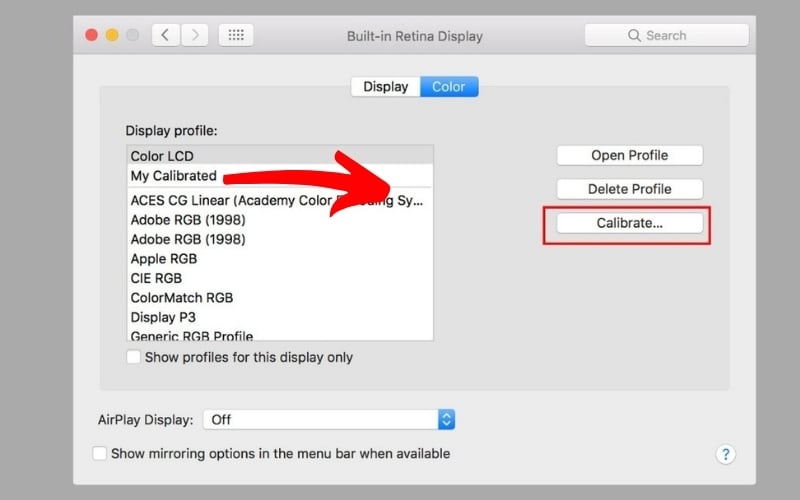
Task: Go forward with the right chevron button
Action: pyautogui.click(x=194, y=35)
